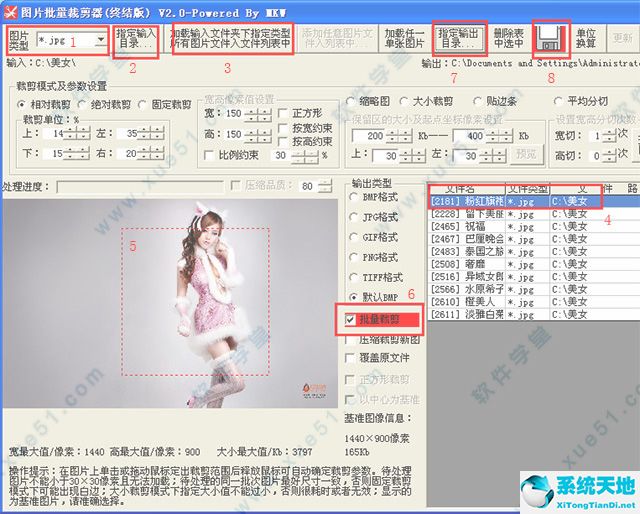
Task: Choose the PNG格式 output type
Action: [x=352, y=257]
